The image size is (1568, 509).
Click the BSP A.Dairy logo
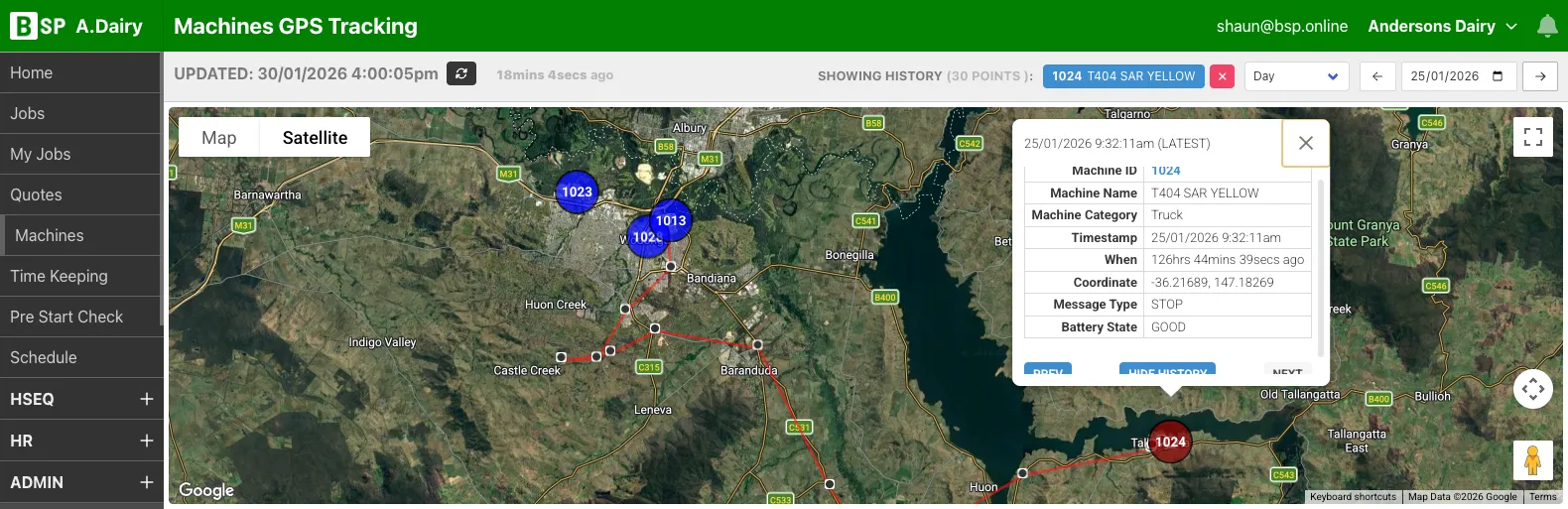(76, 26)
